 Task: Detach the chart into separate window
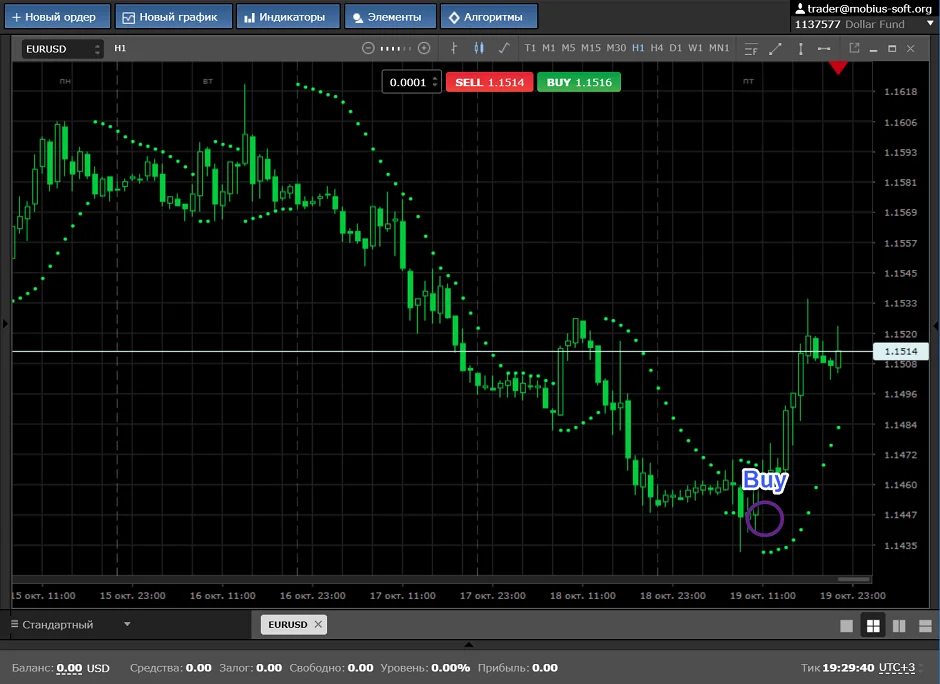point(854,48)
